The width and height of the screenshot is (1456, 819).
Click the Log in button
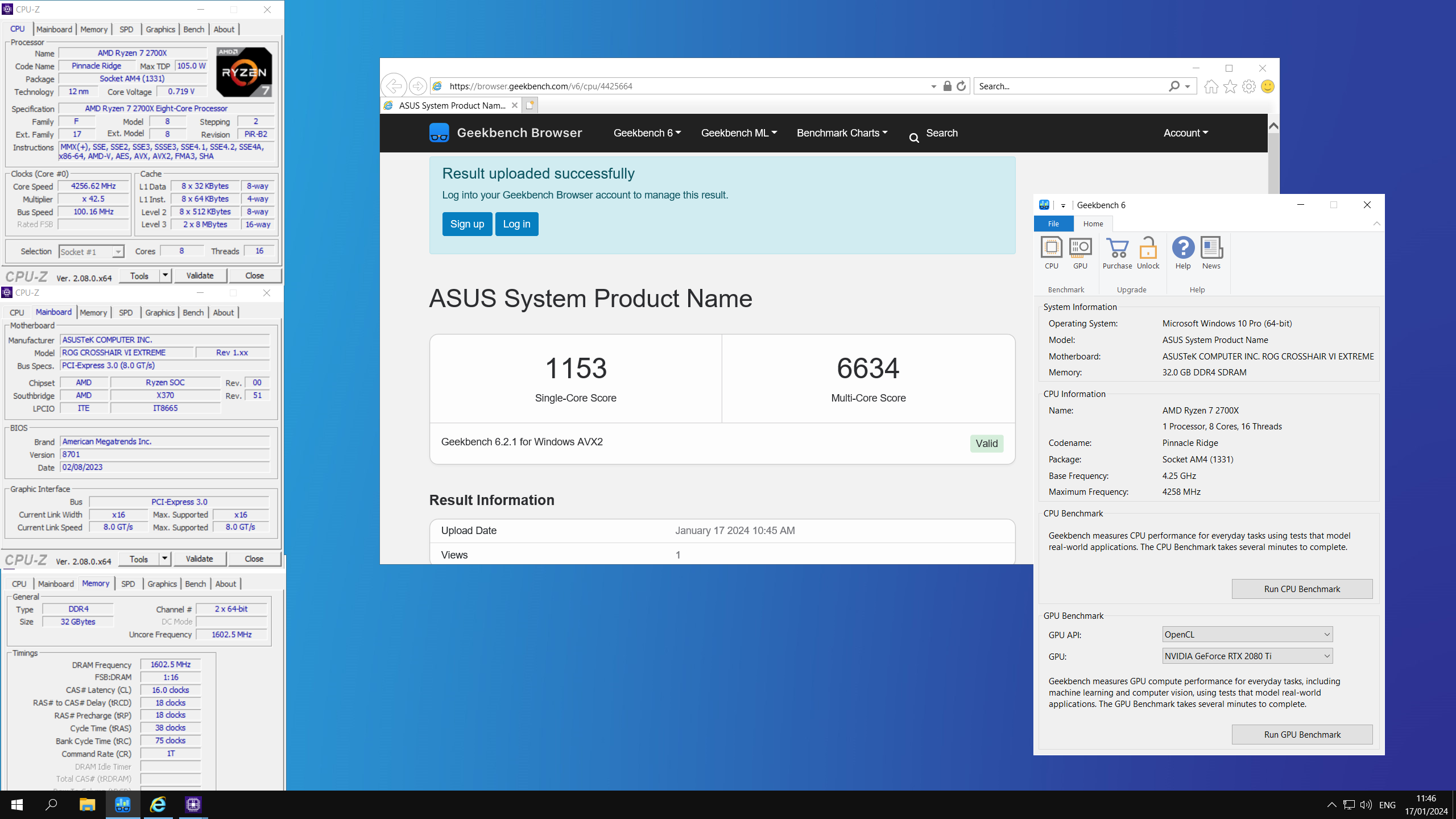516,224
